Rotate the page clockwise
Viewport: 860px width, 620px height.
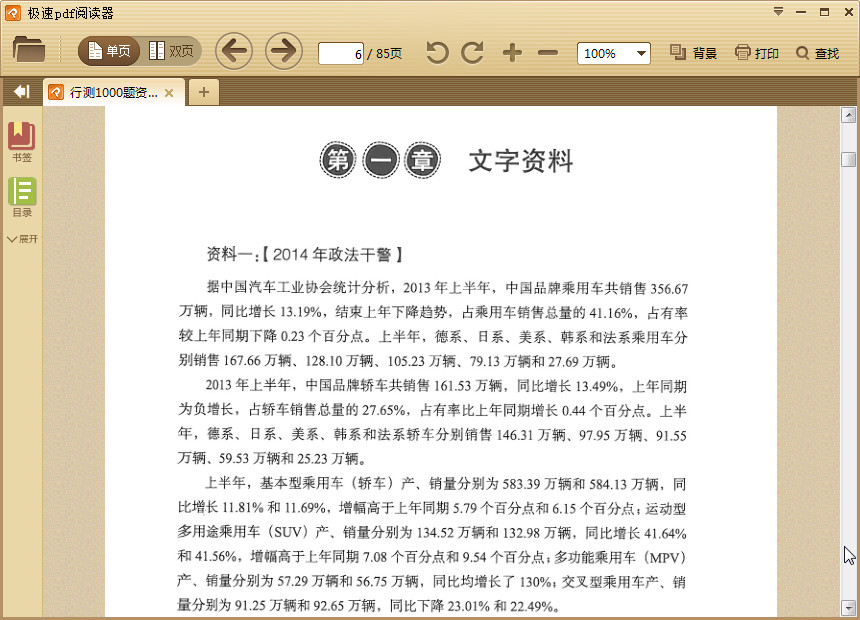click(472, 52)
